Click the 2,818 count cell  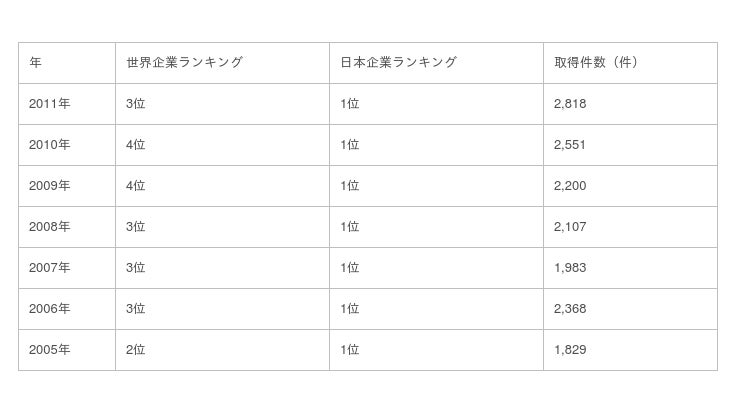570,104
